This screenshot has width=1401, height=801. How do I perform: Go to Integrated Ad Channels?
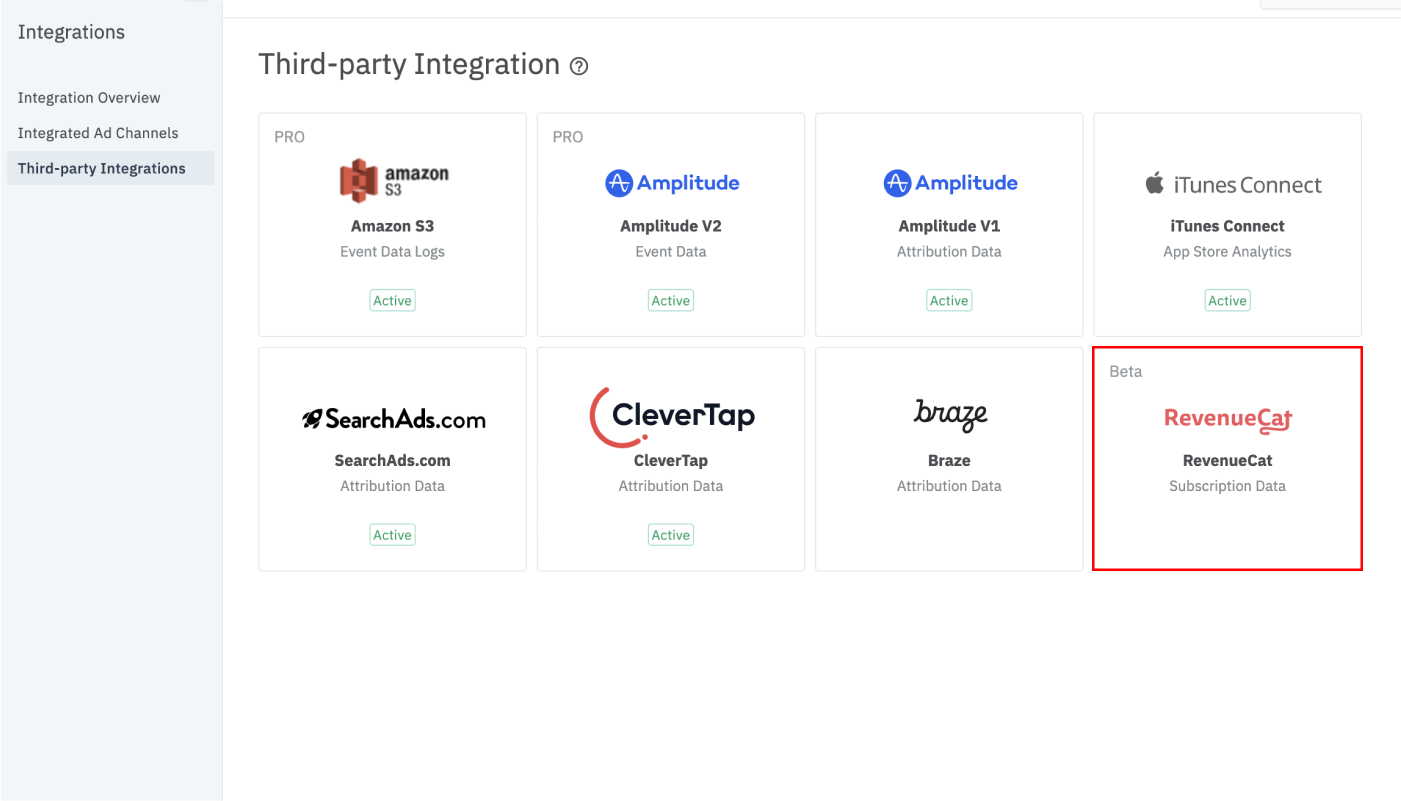(x=98, y=133)
